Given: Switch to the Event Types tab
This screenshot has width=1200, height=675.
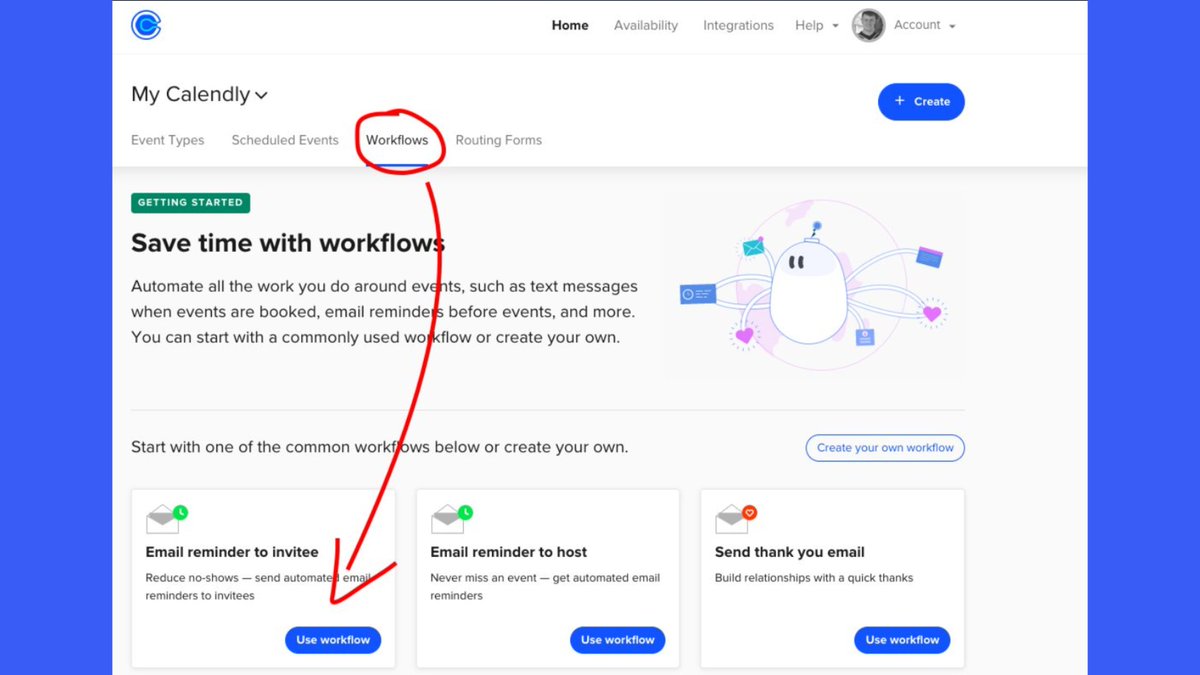Looking at the screenshot, I should (168, 140).
